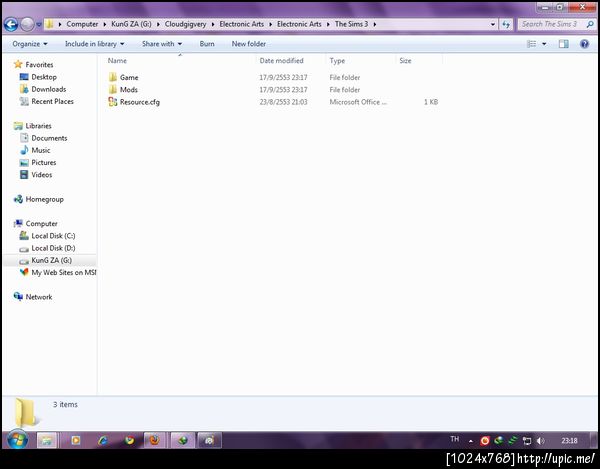Screen dimensions: 600x469
Task: Open Desktop in the navigation pane
Action: click(x=44, y=77)
